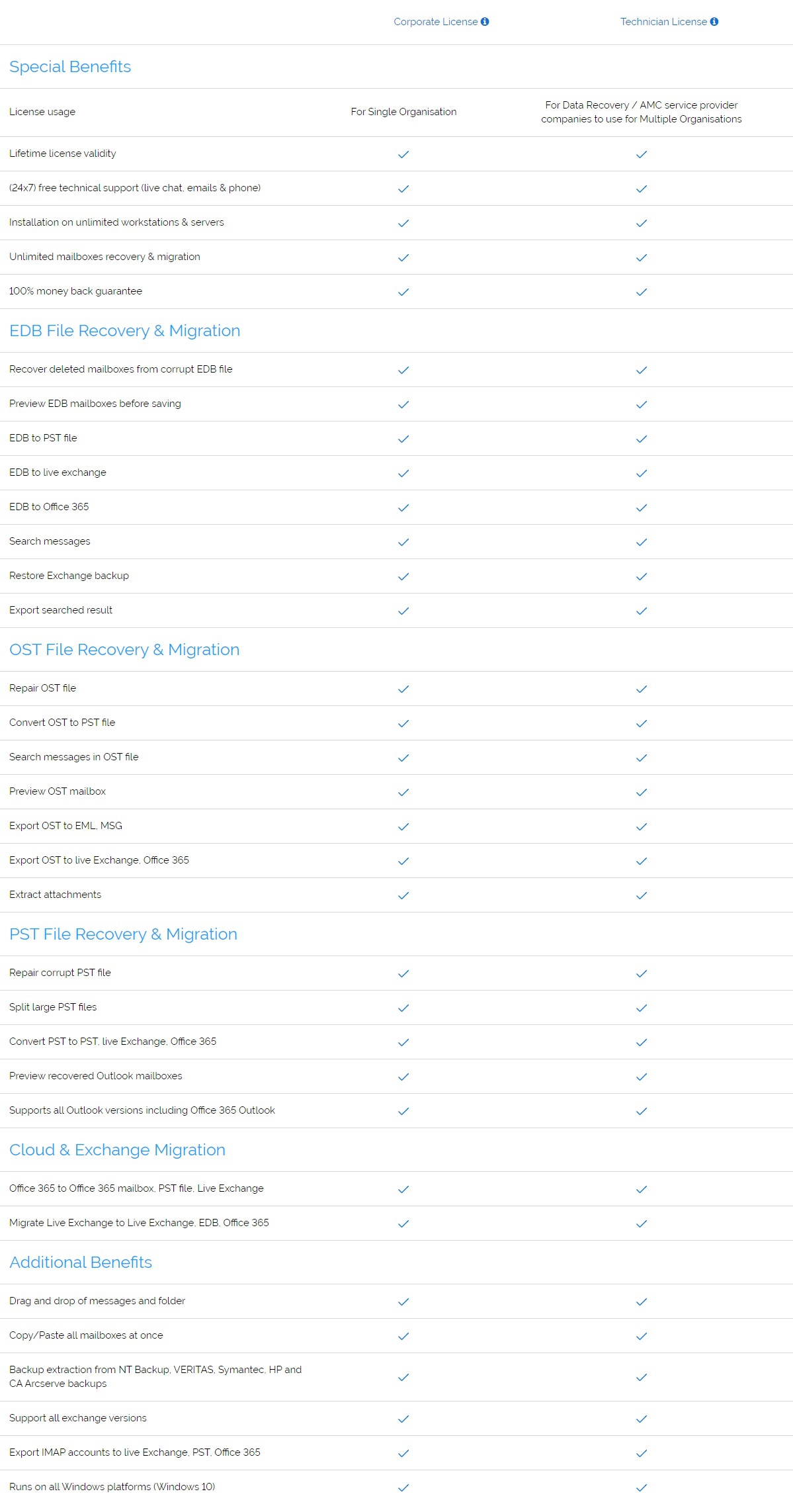793x1512 pixels.
Task: Click Corporate checkmark for Lifetime license validity
Action: pyautogui.click(x=403, y=154)
